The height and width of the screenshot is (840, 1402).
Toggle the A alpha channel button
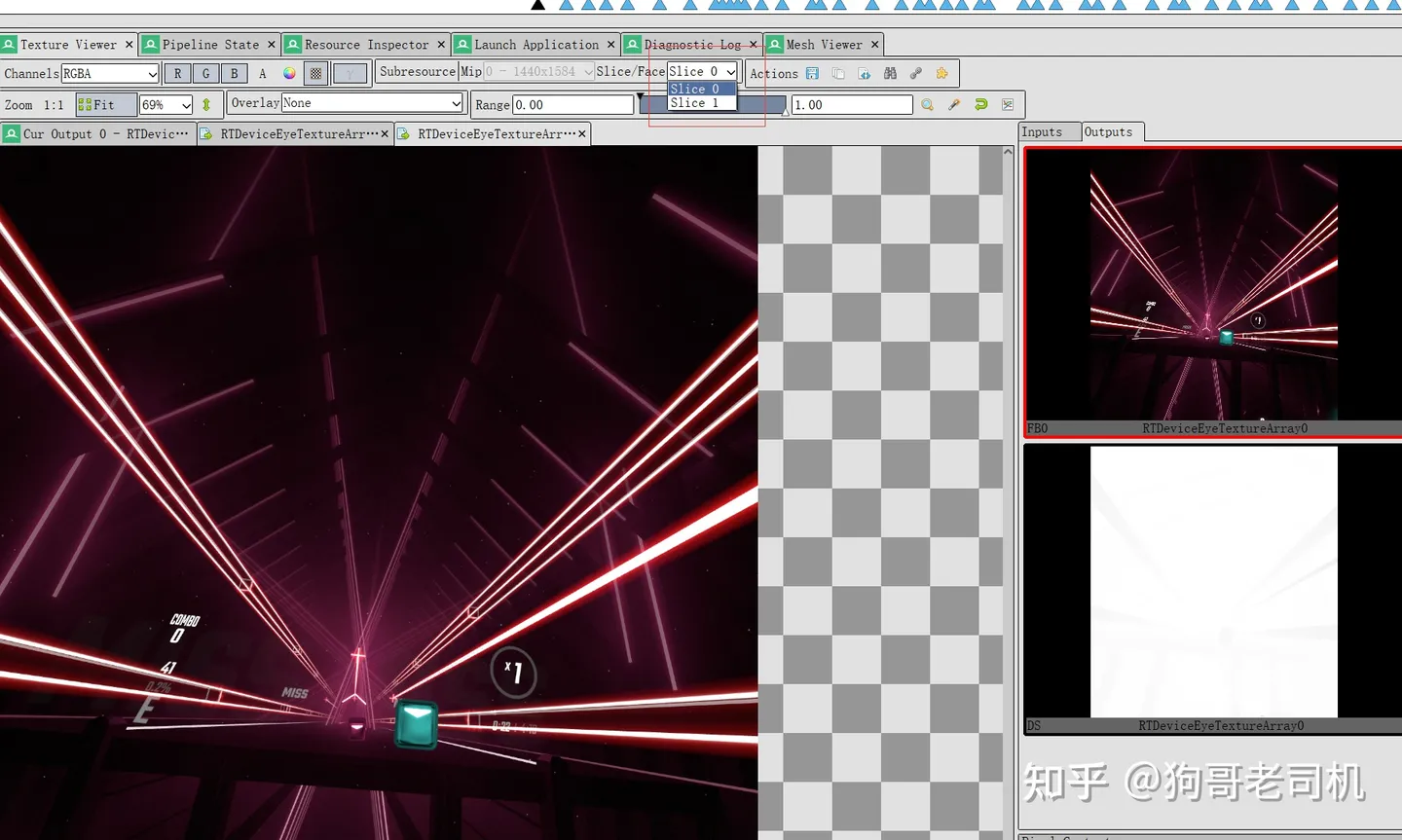coord(262,73)
